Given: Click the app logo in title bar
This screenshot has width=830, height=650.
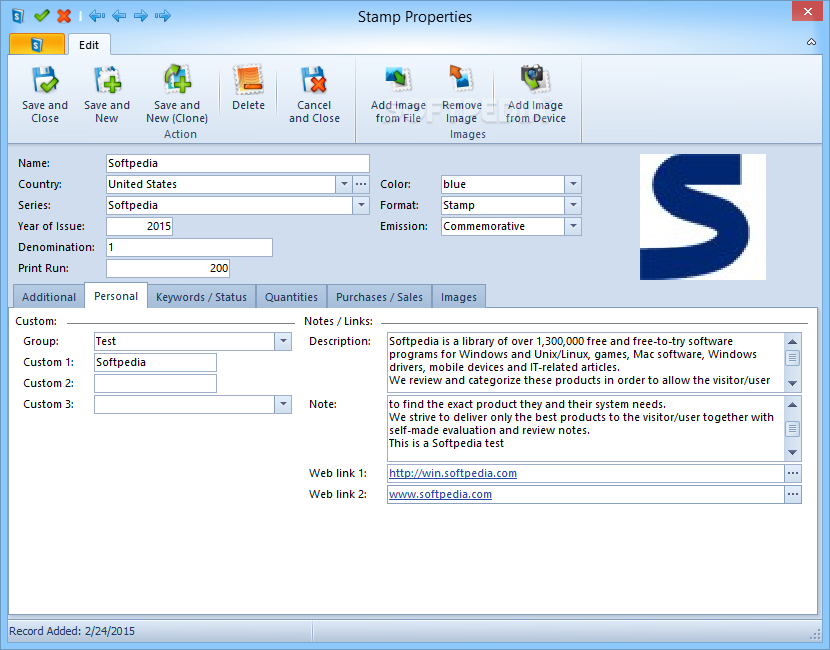Looking at the screenshot, I should (18, 16).
